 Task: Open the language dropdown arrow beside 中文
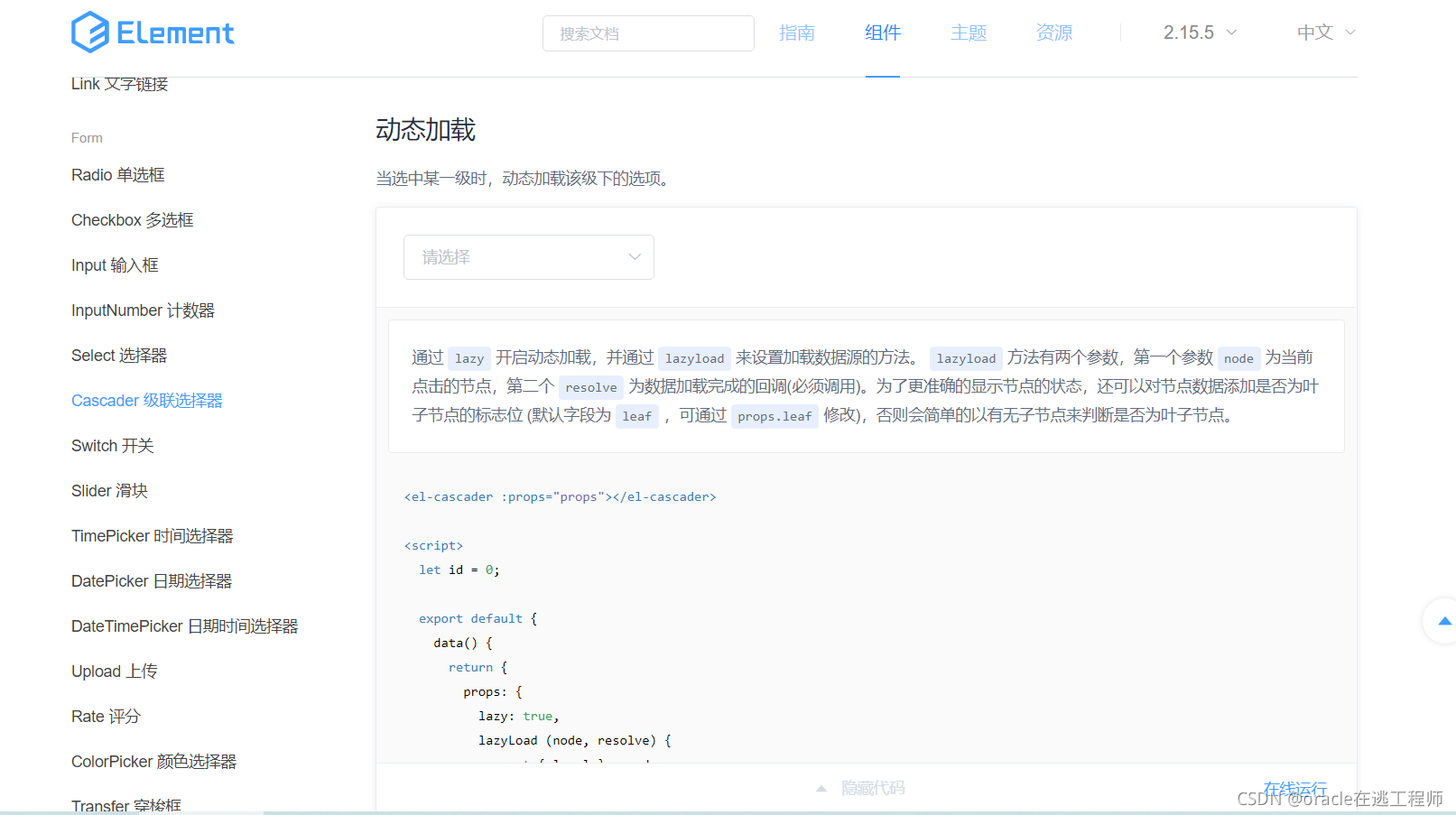[1350, 32]
